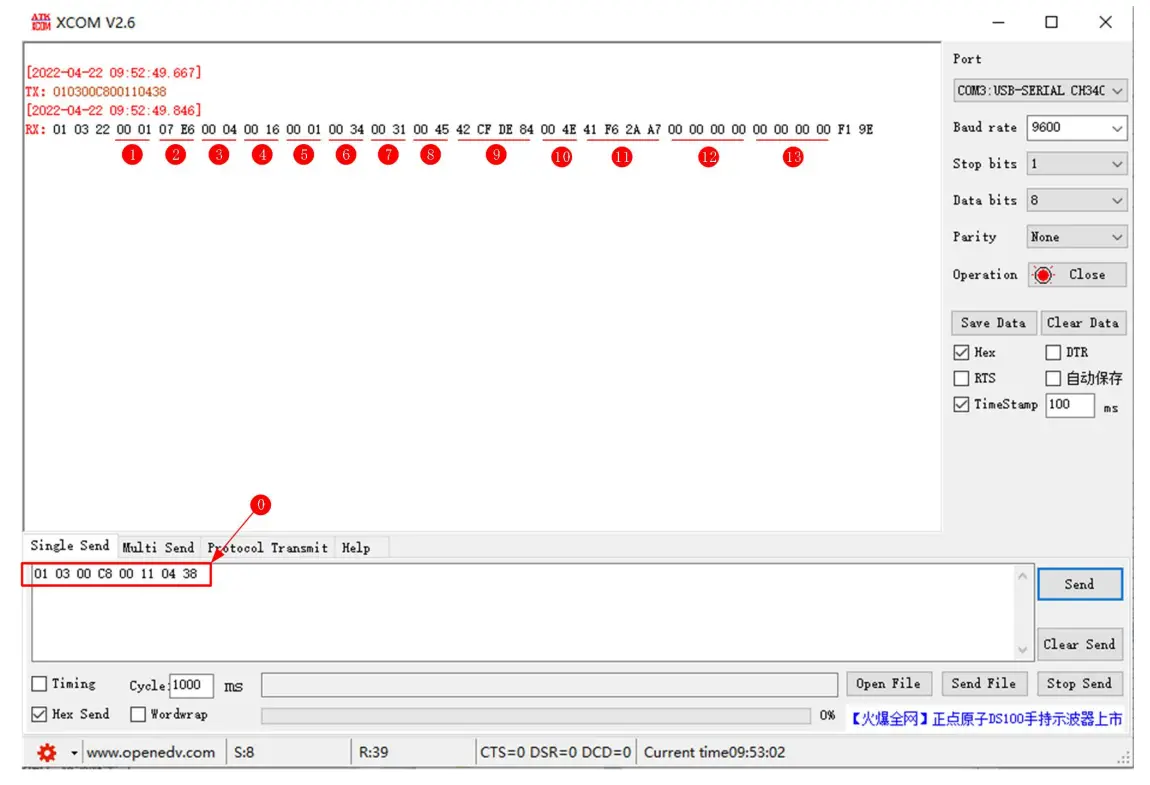
Task: Expand the Stop bits dropdown
Action: [x=1076, y=164]
